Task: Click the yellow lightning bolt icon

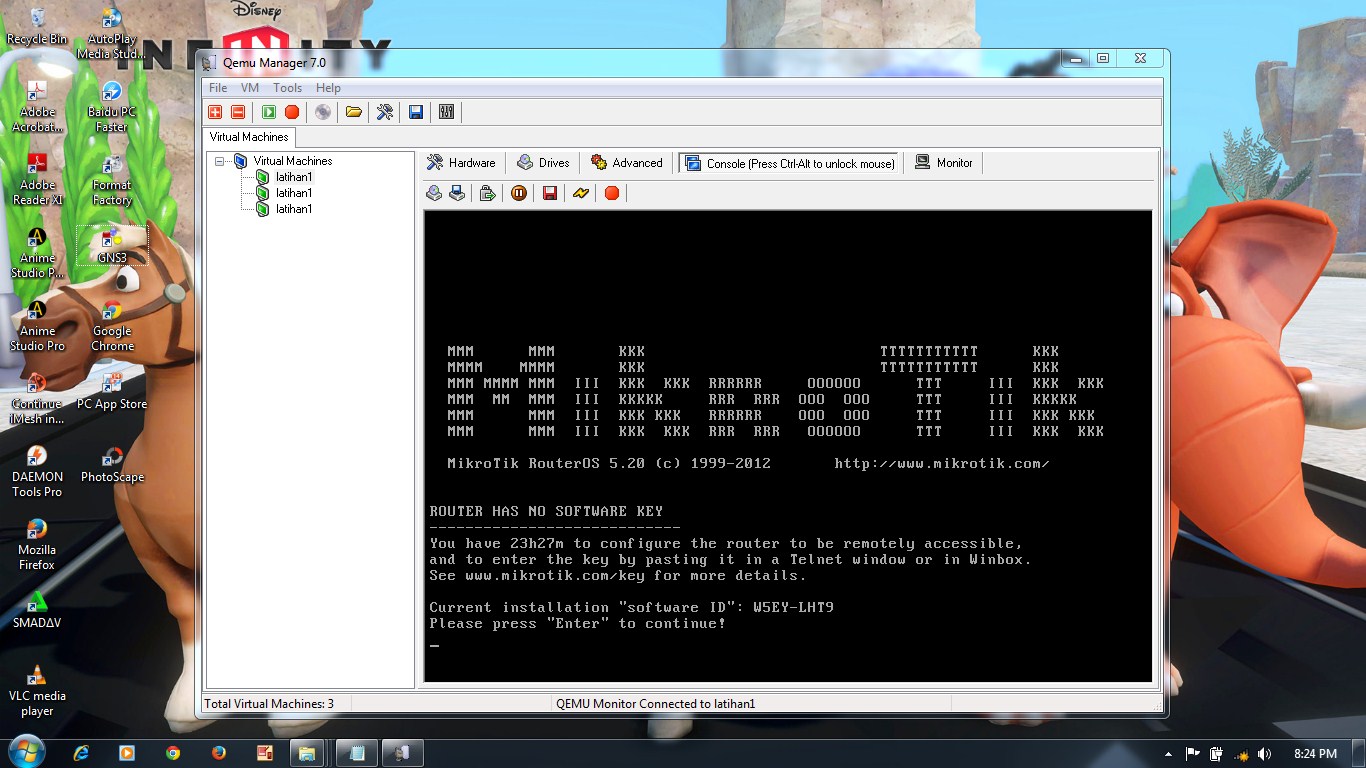Action: click(x=580, y=193)
